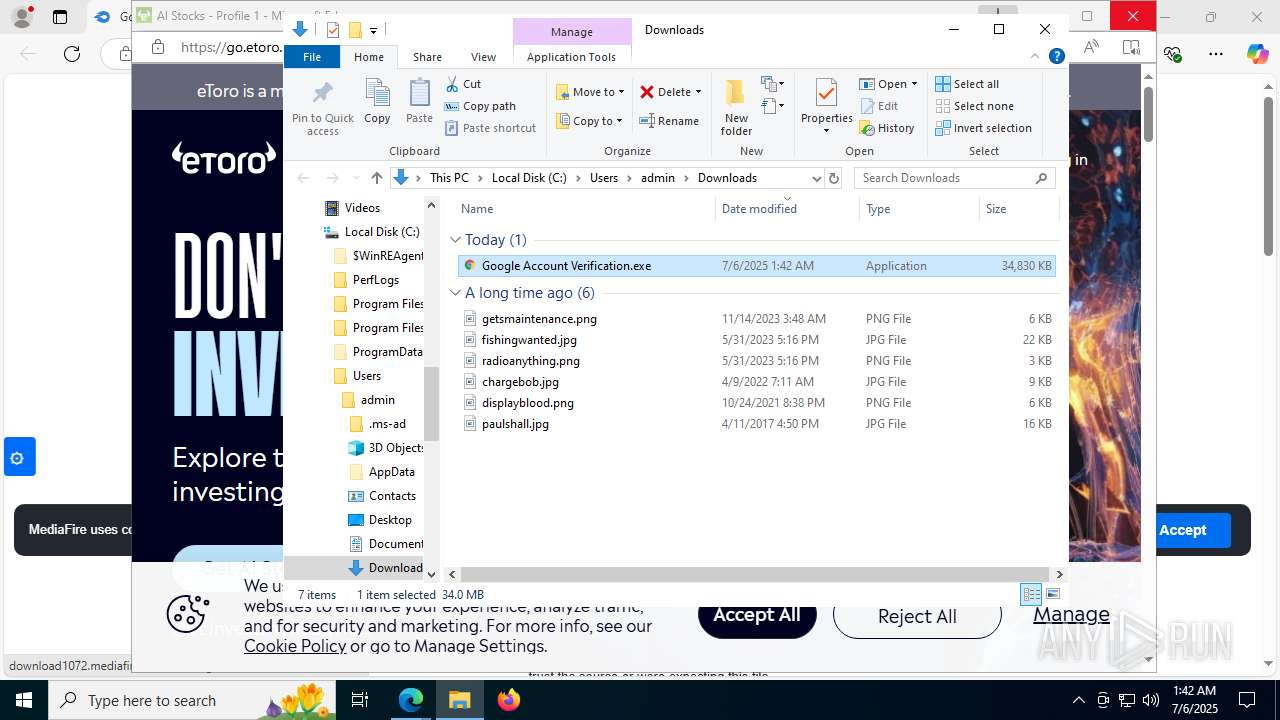The height and width of the screenshot is (720, 1280).
Task: Open the Manage cookie settings link
Action: click(1071, 614)
